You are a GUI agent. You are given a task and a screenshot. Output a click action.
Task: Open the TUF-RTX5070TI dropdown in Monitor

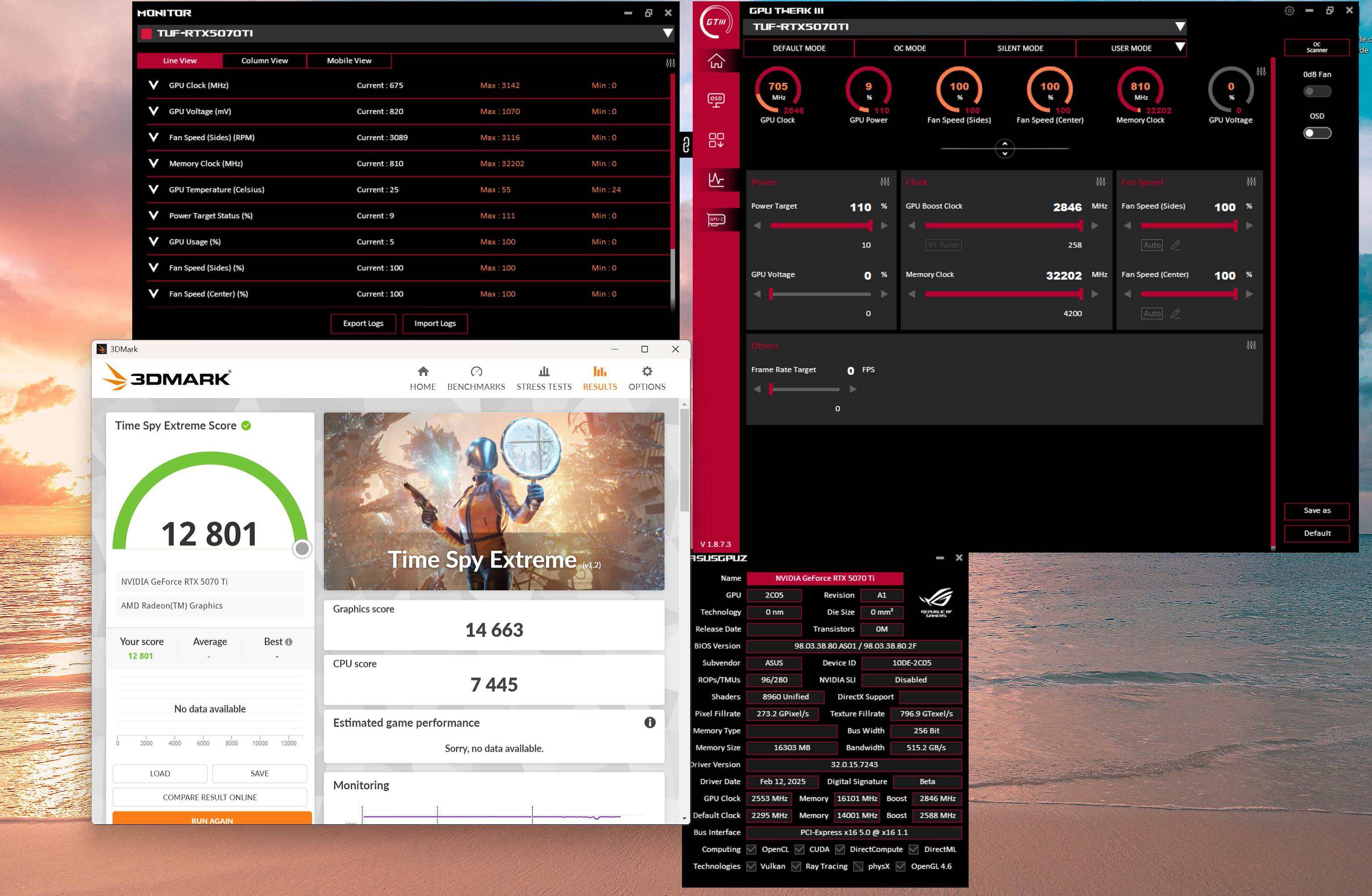pyautogui.click(x=667, y=34)
